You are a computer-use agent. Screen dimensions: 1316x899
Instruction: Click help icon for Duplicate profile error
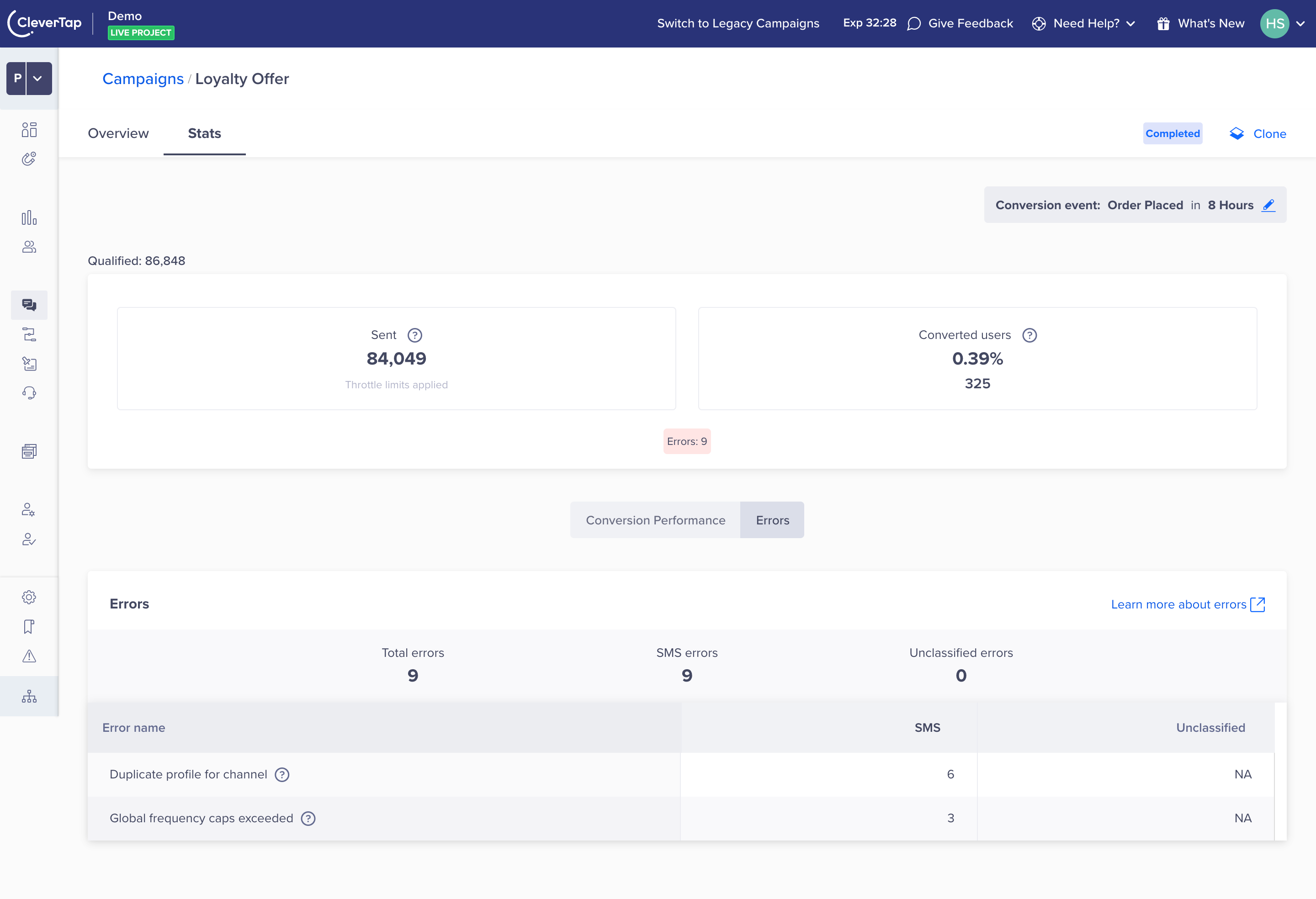pyautogui.click(x=282, y=774)
